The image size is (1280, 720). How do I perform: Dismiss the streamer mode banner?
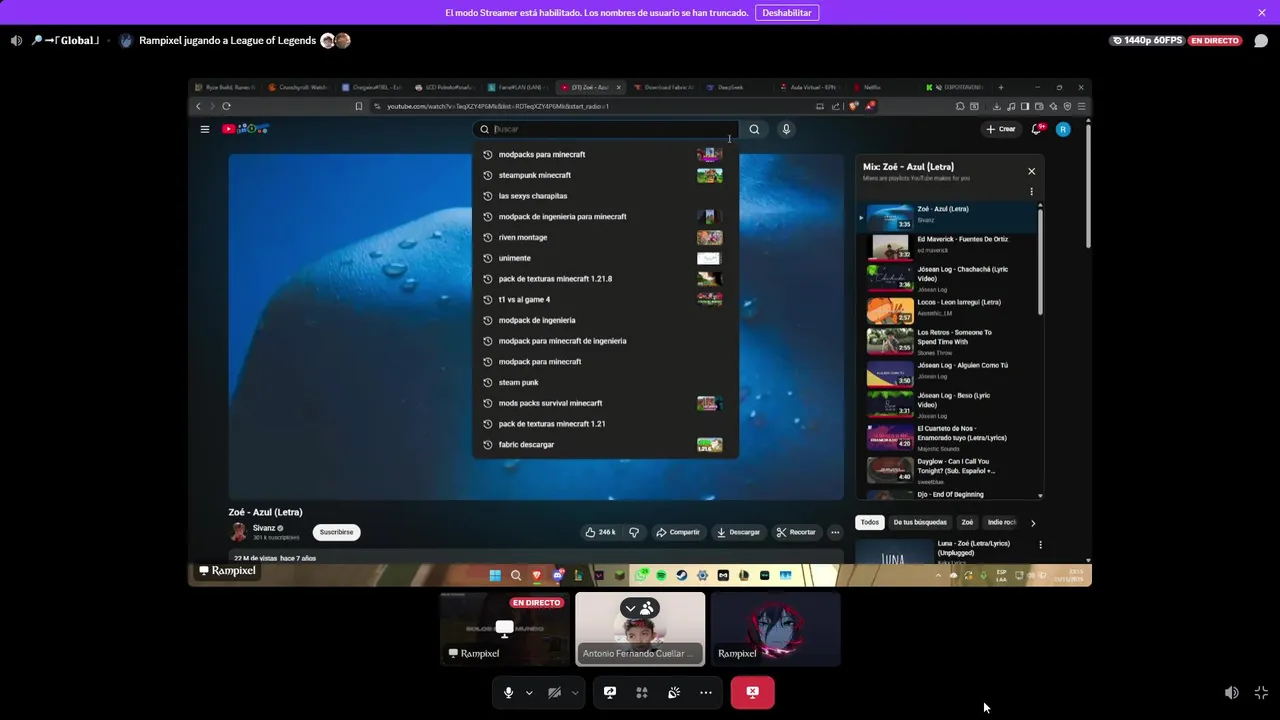click(x=1262, y=12)
